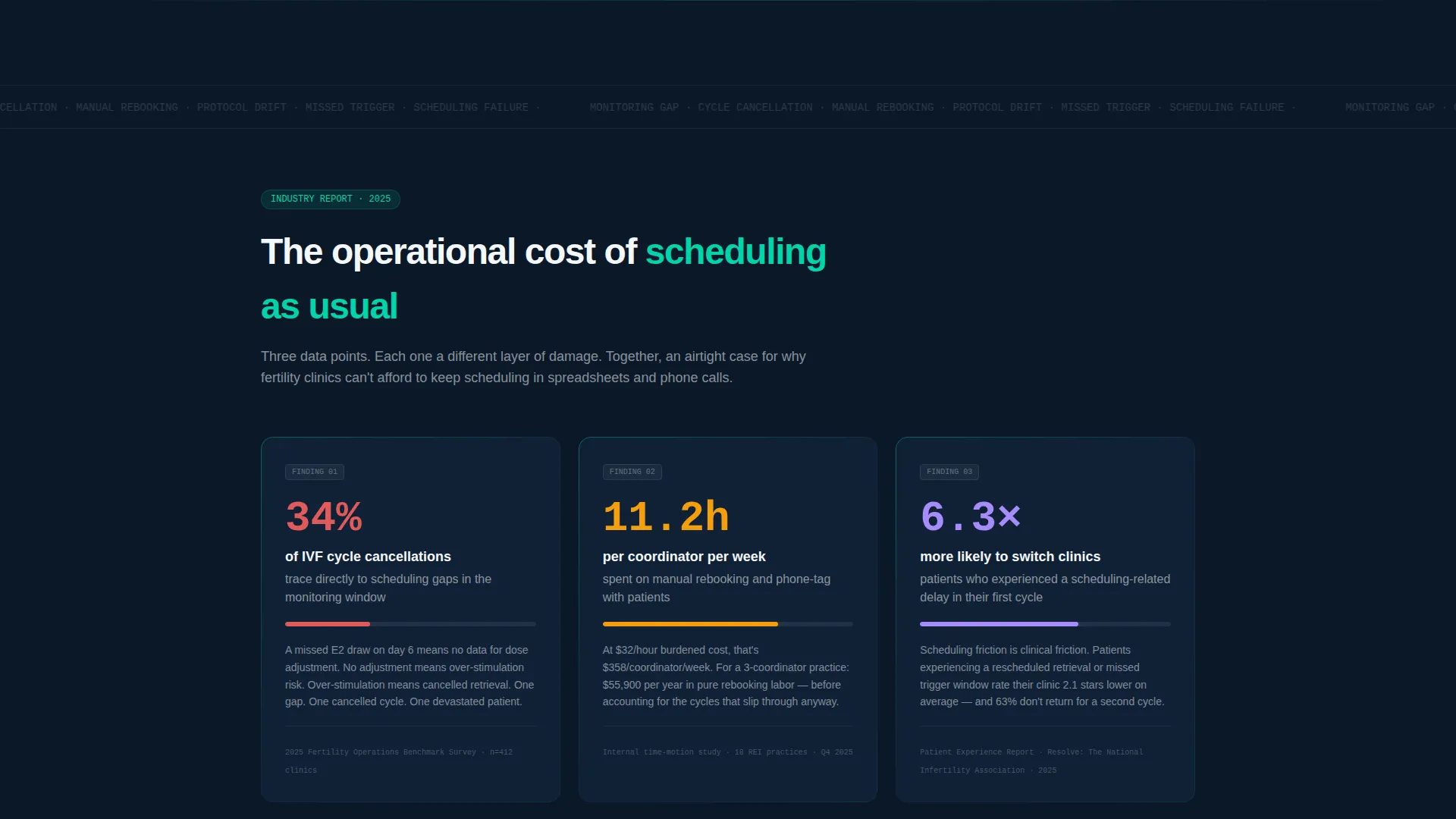Click ticker 'MANUAL REBOOKING' after 'CYCLE CANCELLATION'
The image size is (1456, 819).
pos(883,108)
